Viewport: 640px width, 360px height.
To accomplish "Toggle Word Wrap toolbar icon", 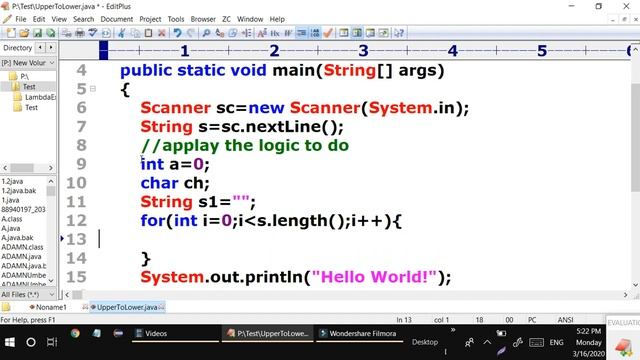I will click(x=288, y=33).
